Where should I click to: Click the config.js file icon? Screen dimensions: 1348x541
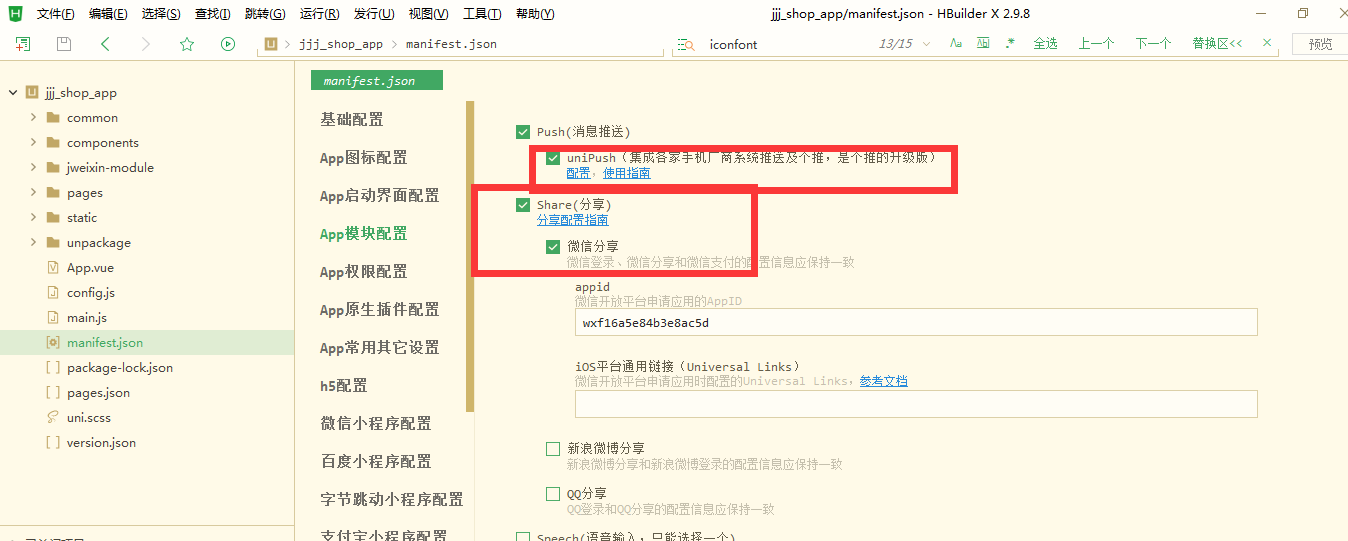tap(53, 293)
